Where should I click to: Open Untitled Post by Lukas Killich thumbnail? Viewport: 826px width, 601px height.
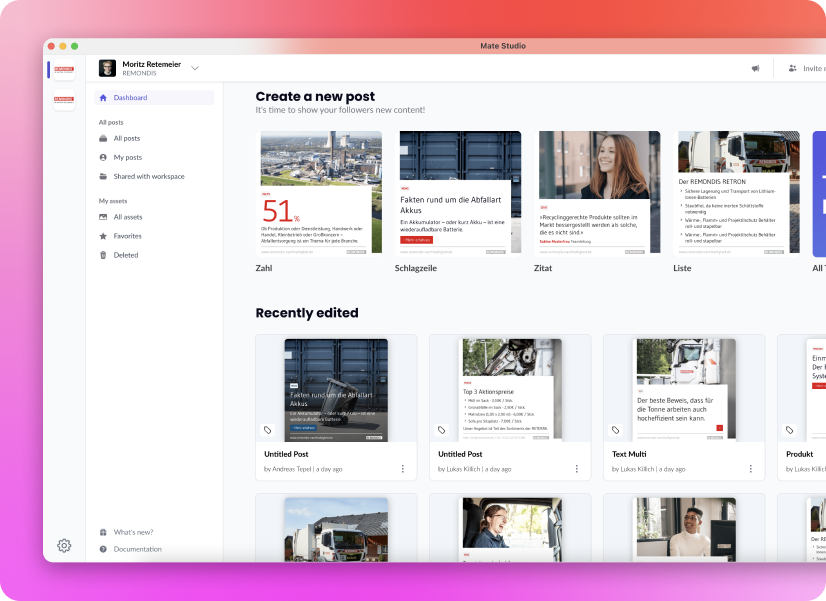coord(512,390)
